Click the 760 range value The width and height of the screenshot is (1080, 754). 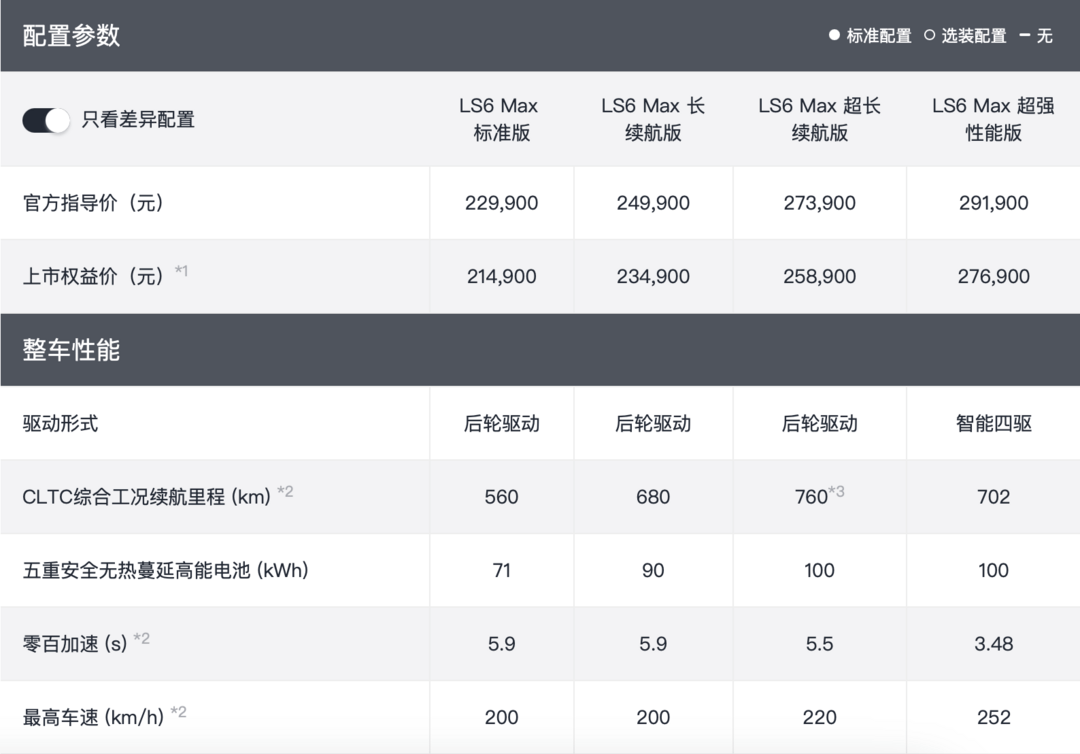[811, 497]
